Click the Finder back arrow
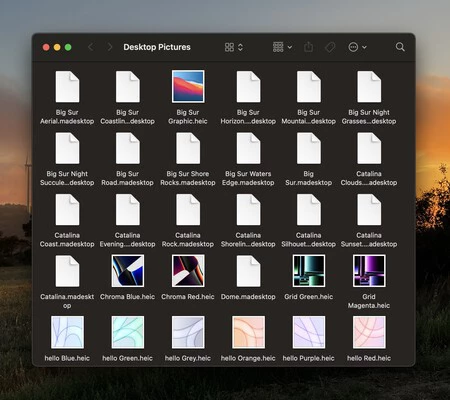The image size is (450, 400). click(x=90, y=47)
